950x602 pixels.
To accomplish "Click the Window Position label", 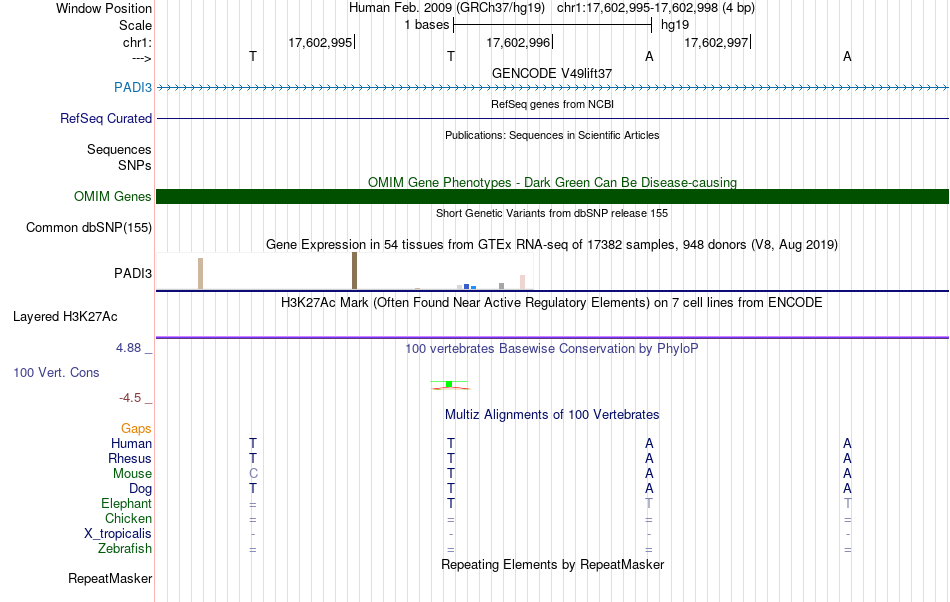I will [104, 8].
